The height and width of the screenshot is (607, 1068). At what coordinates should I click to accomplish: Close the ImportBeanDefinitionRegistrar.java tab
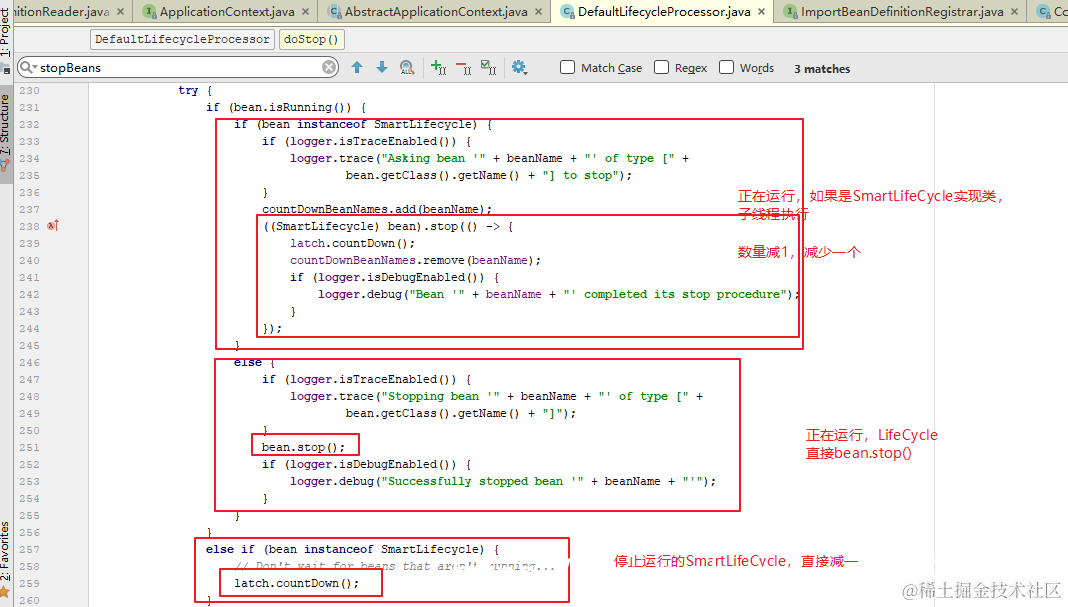pos(1014,12)
